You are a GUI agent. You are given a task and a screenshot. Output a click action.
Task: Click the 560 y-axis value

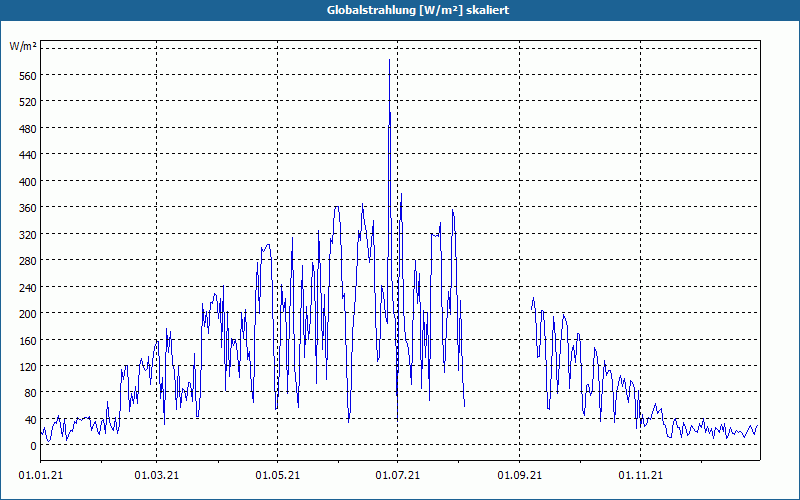pos(28,76)
